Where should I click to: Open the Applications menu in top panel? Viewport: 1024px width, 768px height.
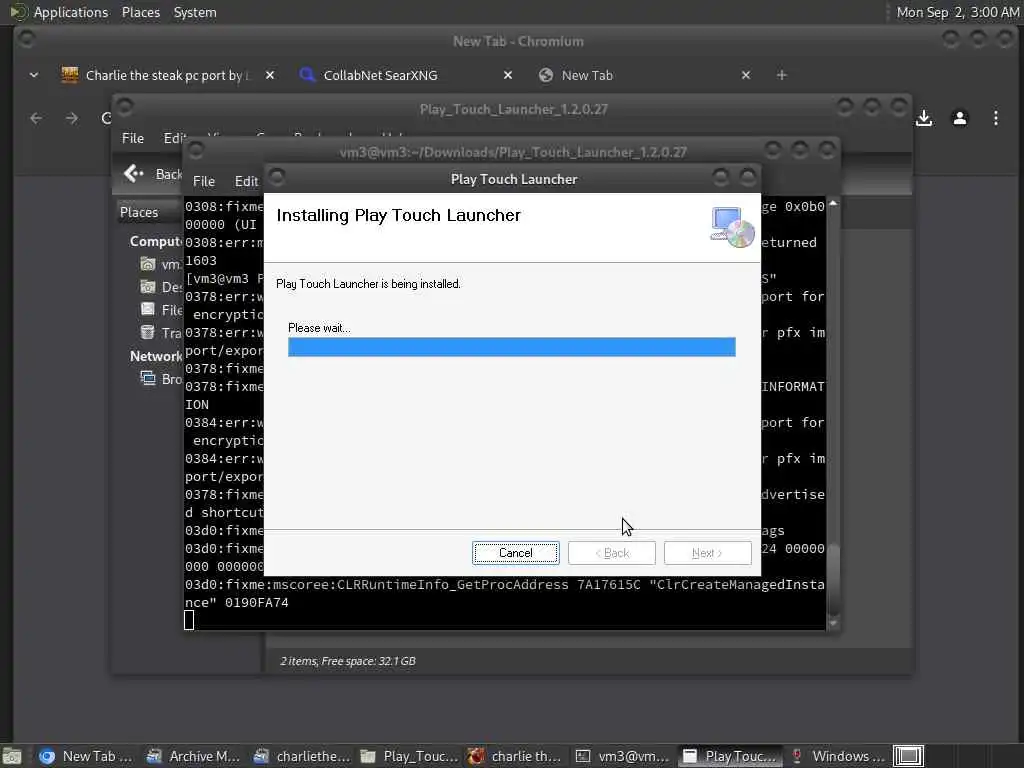71,12
